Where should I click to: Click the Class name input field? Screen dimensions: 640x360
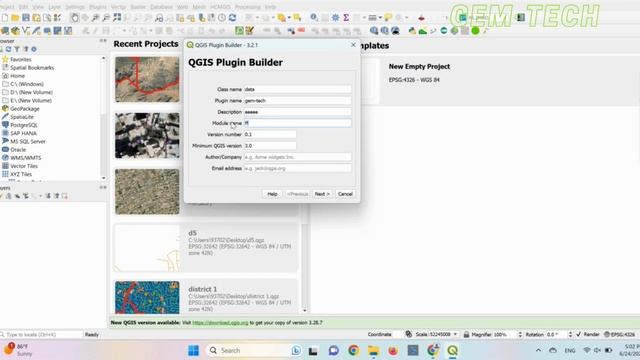(298, 89)
